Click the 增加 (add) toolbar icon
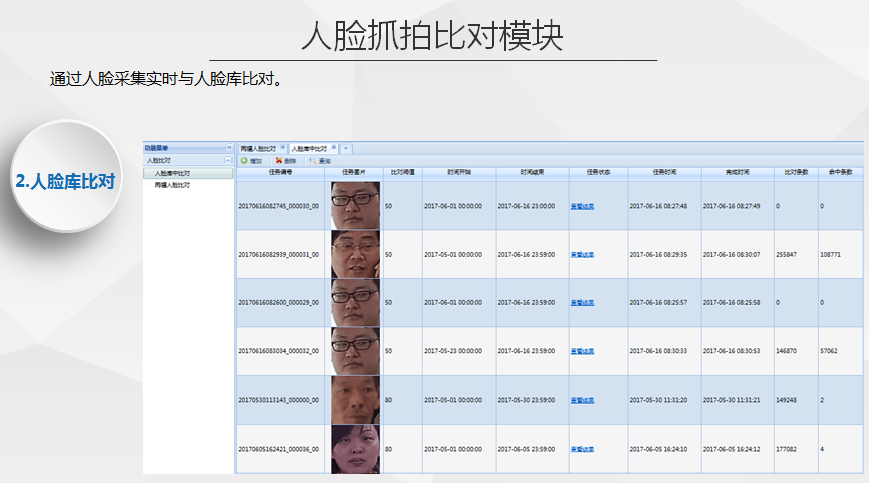The height and width of the screenshot is (483, 869). (244, 160)
